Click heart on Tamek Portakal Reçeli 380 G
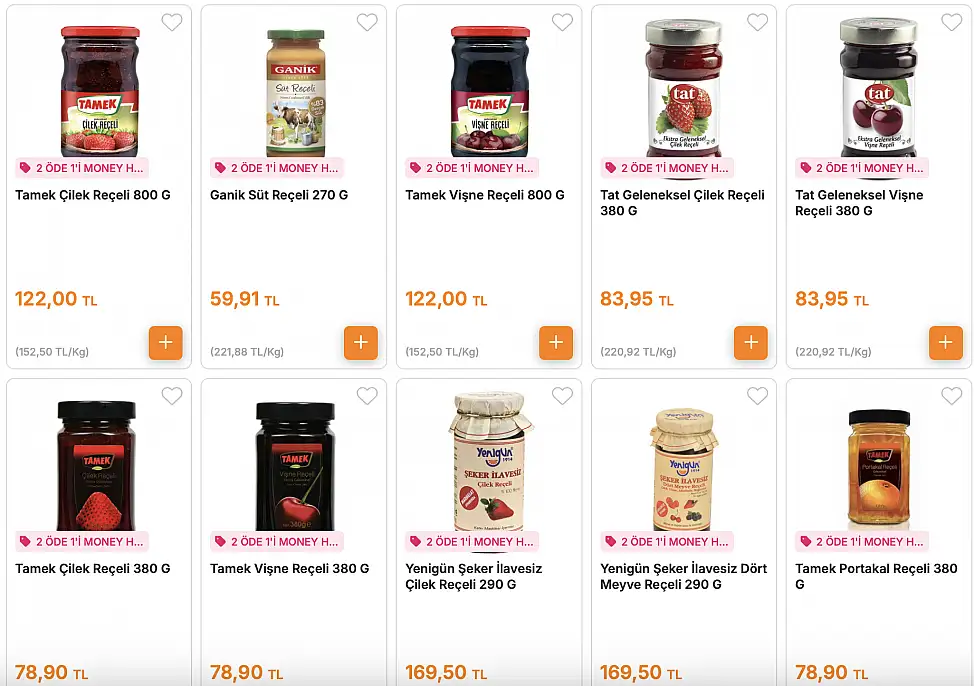This screenshot has width=974, height=686. 952,396
